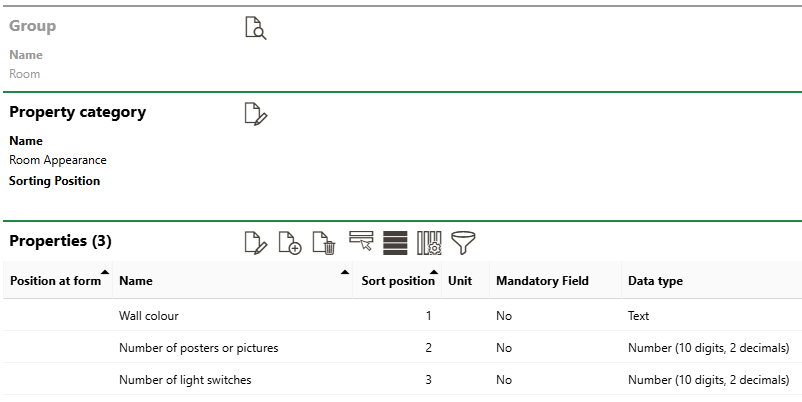Sort by the Position at form column

[57, 280]
